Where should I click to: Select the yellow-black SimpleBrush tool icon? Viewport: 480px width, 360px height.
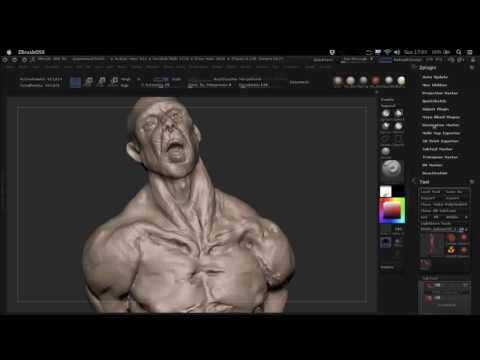[x=451, y=250]
